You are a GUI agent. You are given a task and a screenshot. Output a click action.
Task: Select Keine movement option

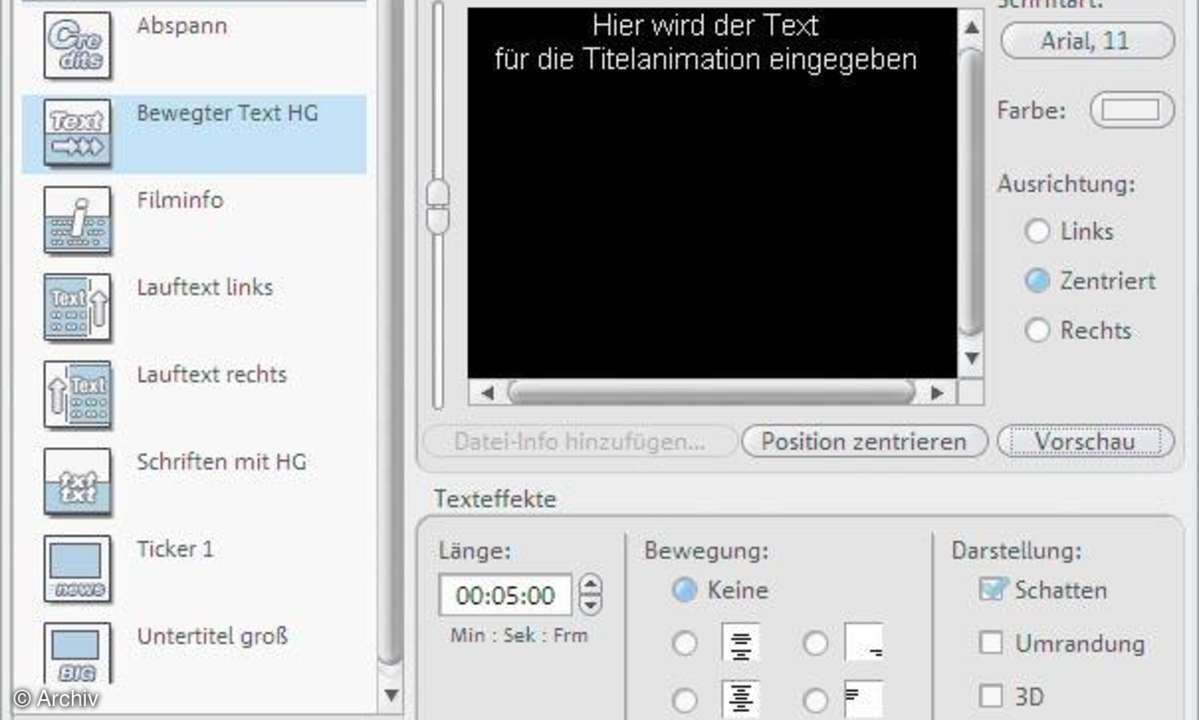coord(684,589)
